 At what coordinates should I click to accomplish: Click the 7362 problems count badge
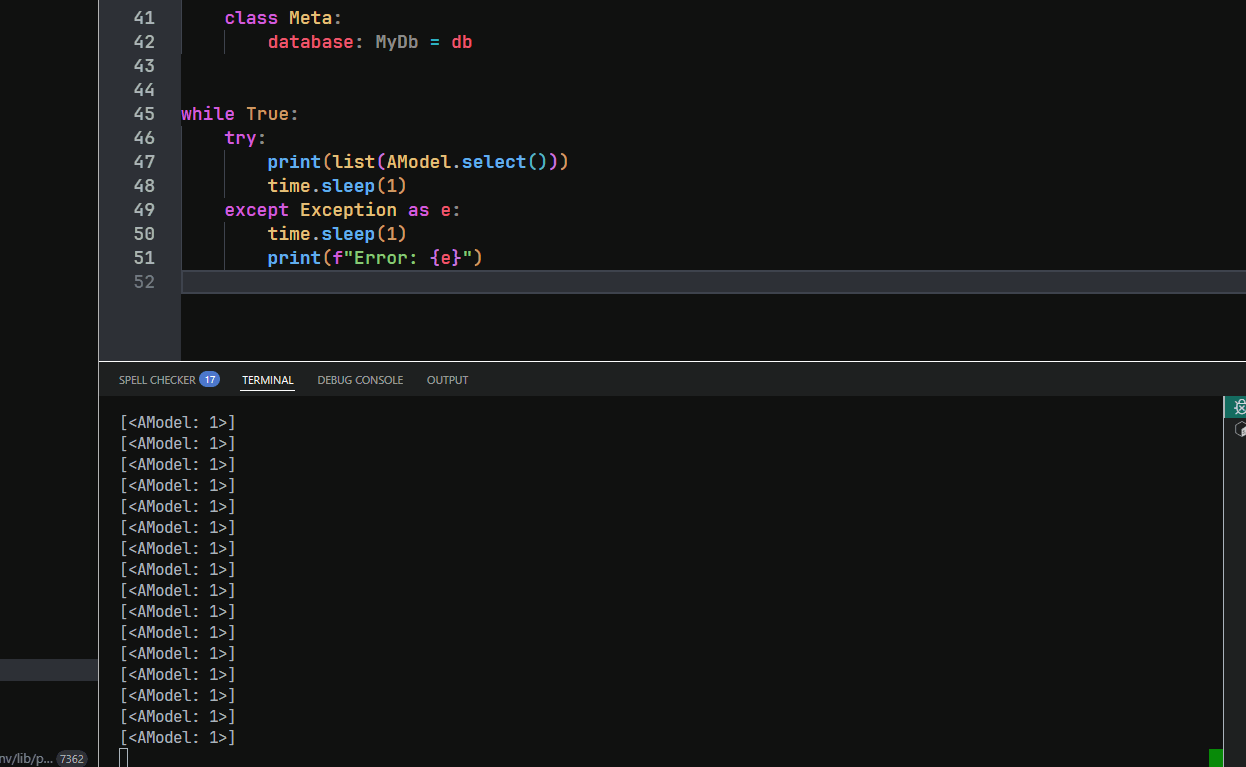tap(72, 759)
